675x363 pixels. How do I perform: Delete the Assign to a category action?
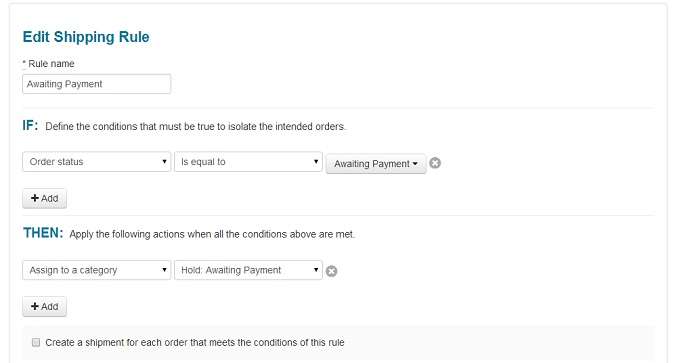click(331, 271)
